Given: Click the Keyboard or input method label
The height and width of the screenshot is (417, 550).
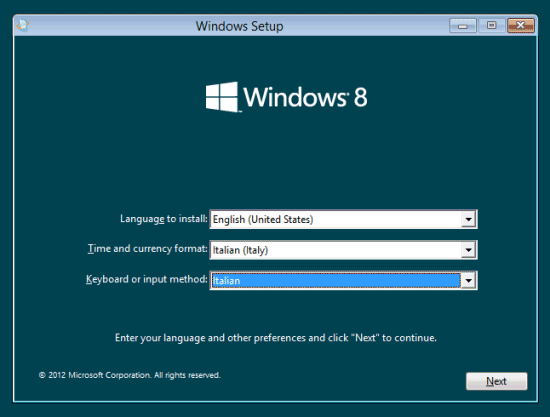Looking at the screenshot, I should pos(147,280).
